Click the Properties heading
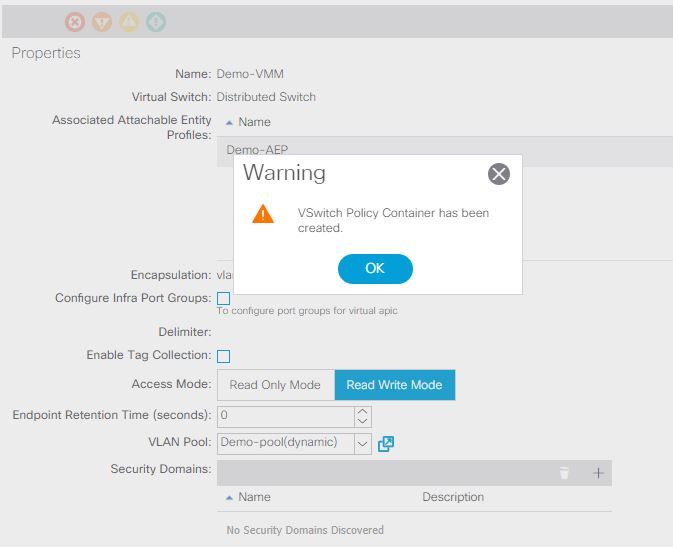Viewport: 673px width, 547px height. [46, 53]
